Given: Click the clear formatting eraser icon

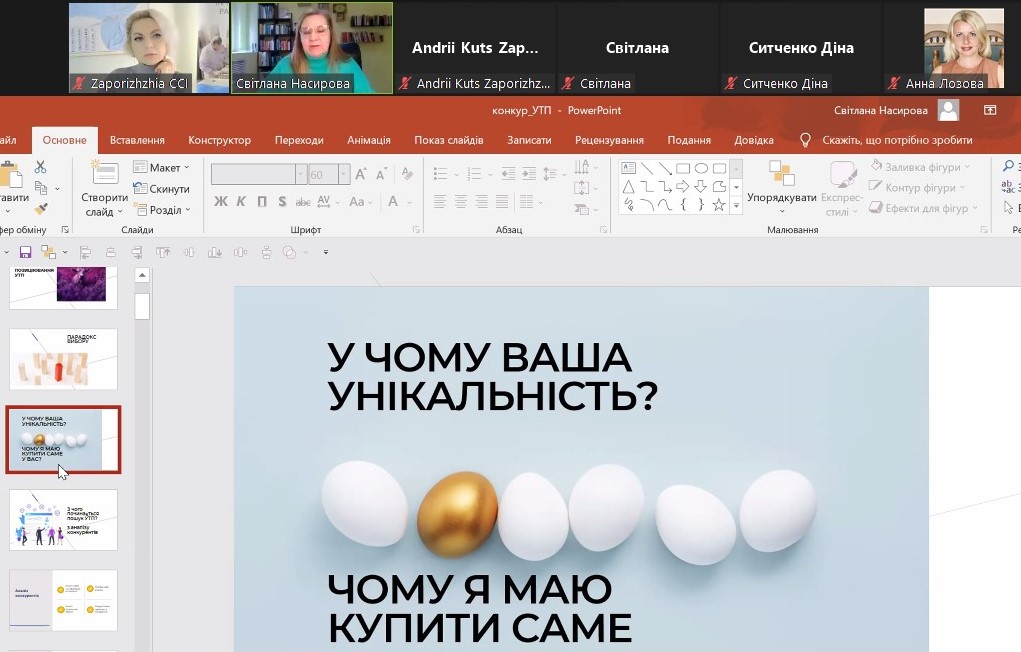Looking at the screenshot, I should pos(408,173).
